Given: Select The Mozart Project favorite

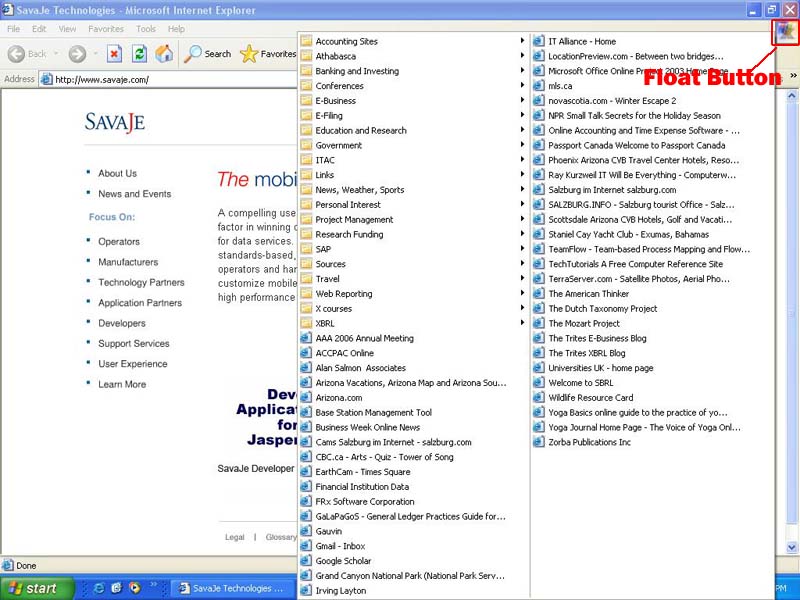Looking at the screenshot, I should [x=583, y=323].
